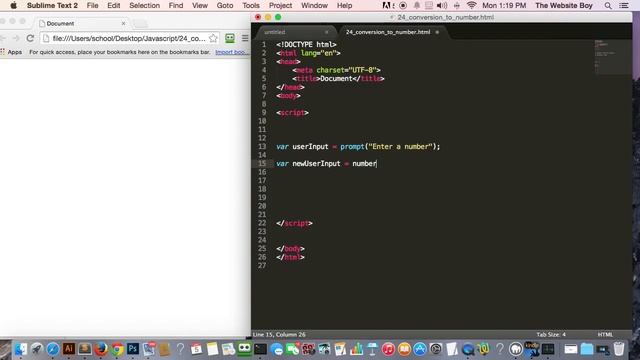The height and width of the screenshot is (360, 640).
Task: Close the untitled tab in Sublime
Action: coord(327,32)
